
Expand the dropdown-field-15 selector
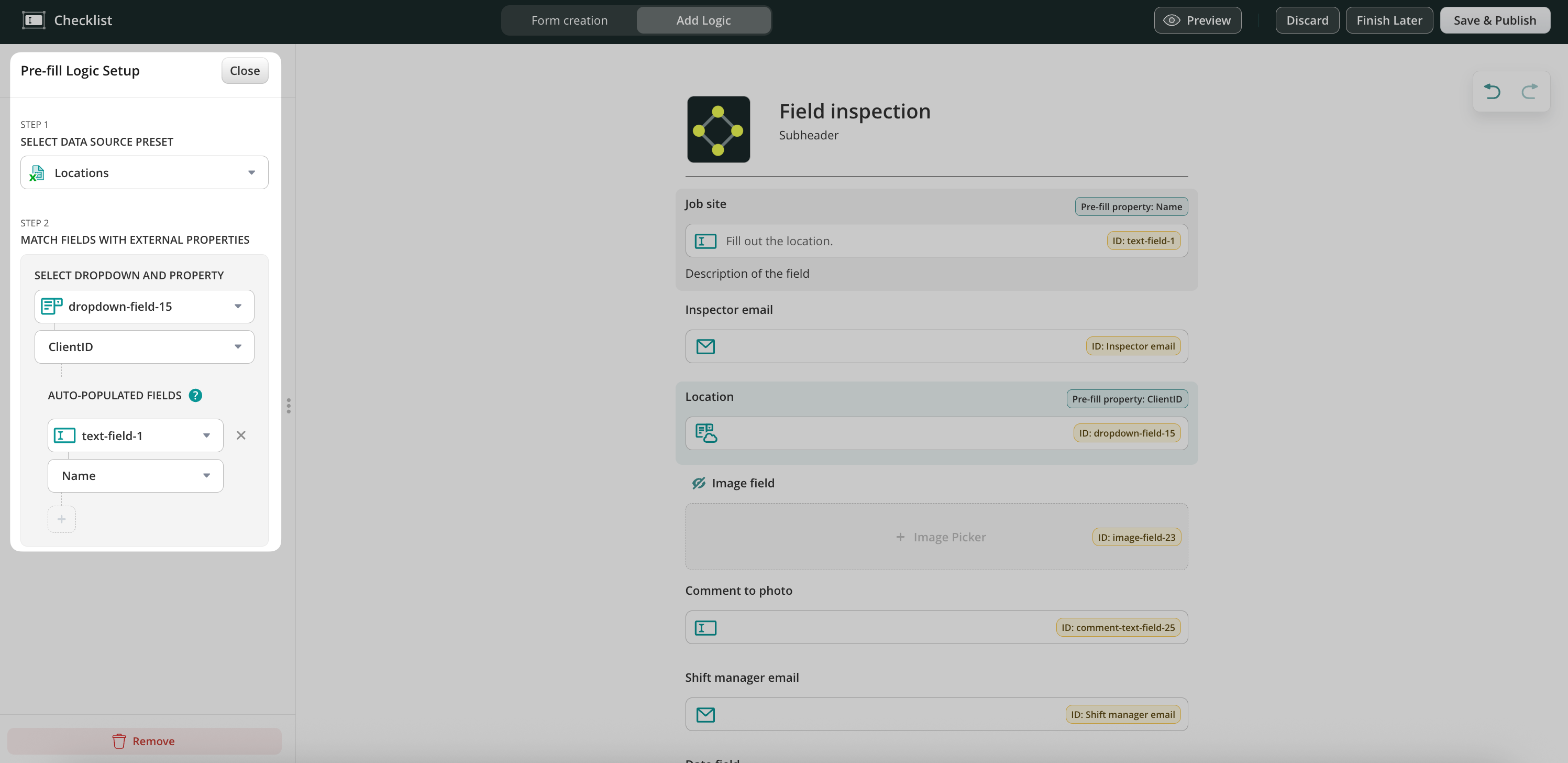click(x=144, y=306)
